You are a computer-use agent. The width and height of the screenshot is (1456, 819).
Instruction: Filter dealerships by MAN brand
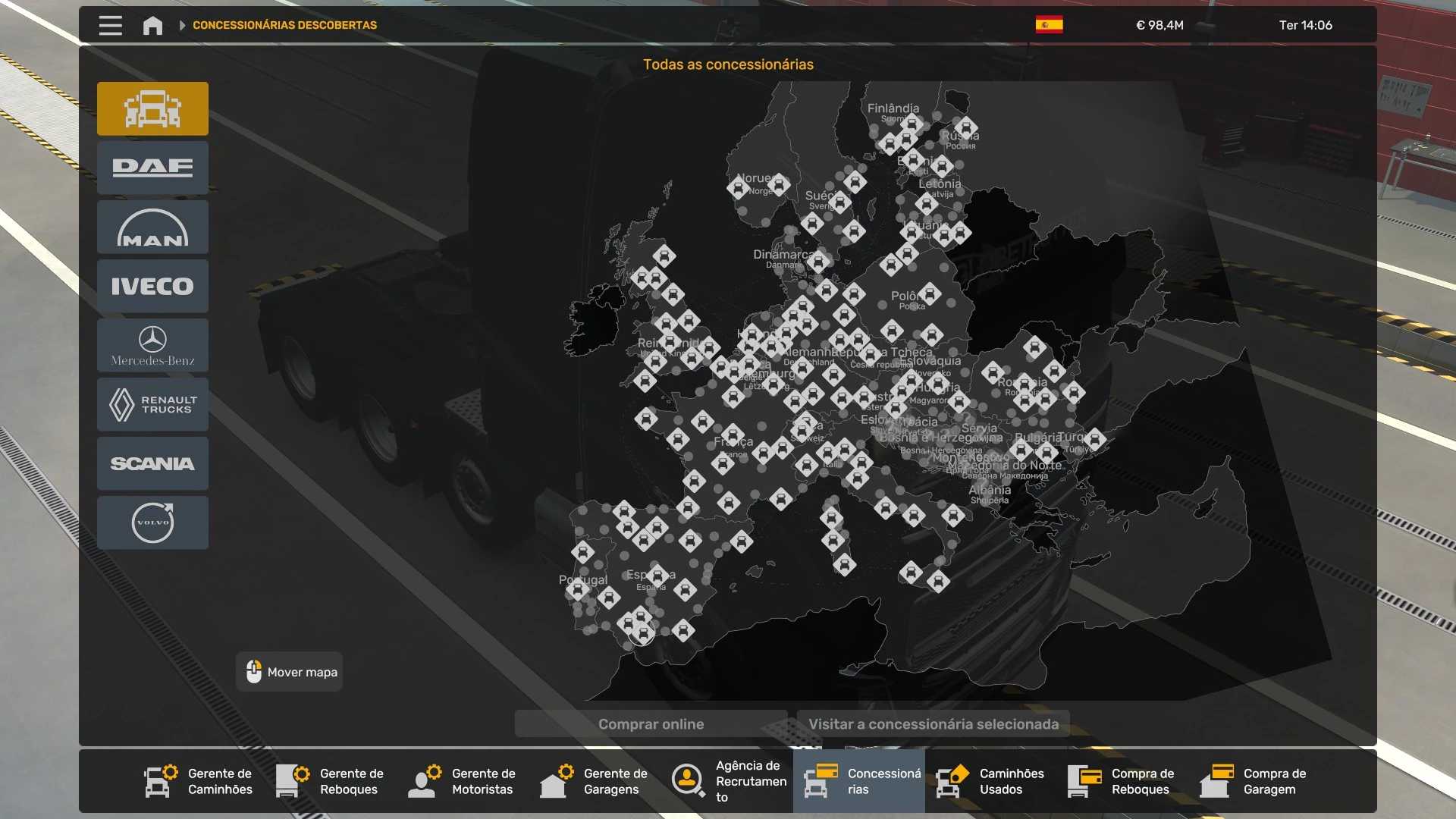pyautogui.click(x=152, y=227)
